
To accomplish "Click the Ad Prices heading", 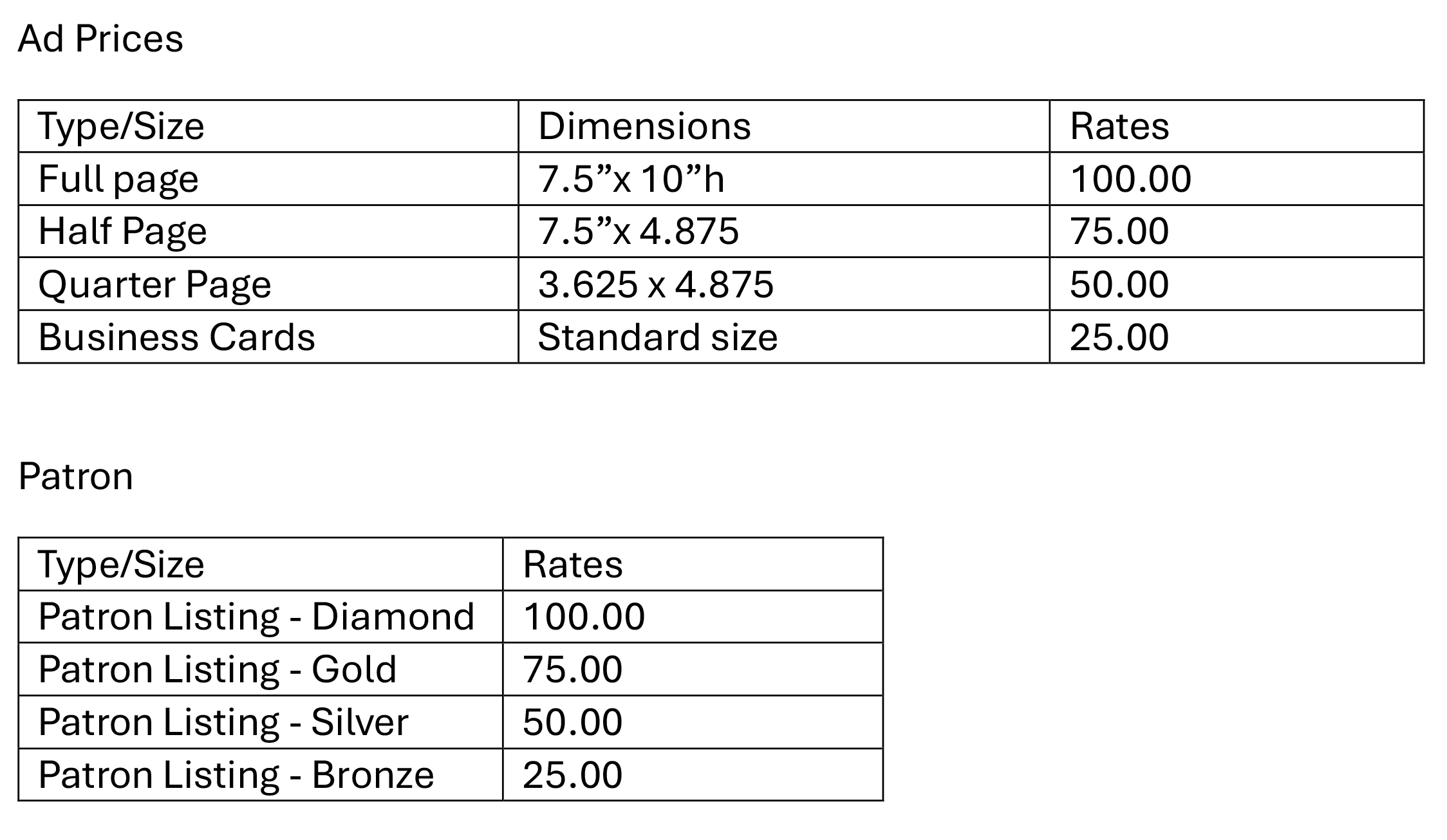I will 100,39.
